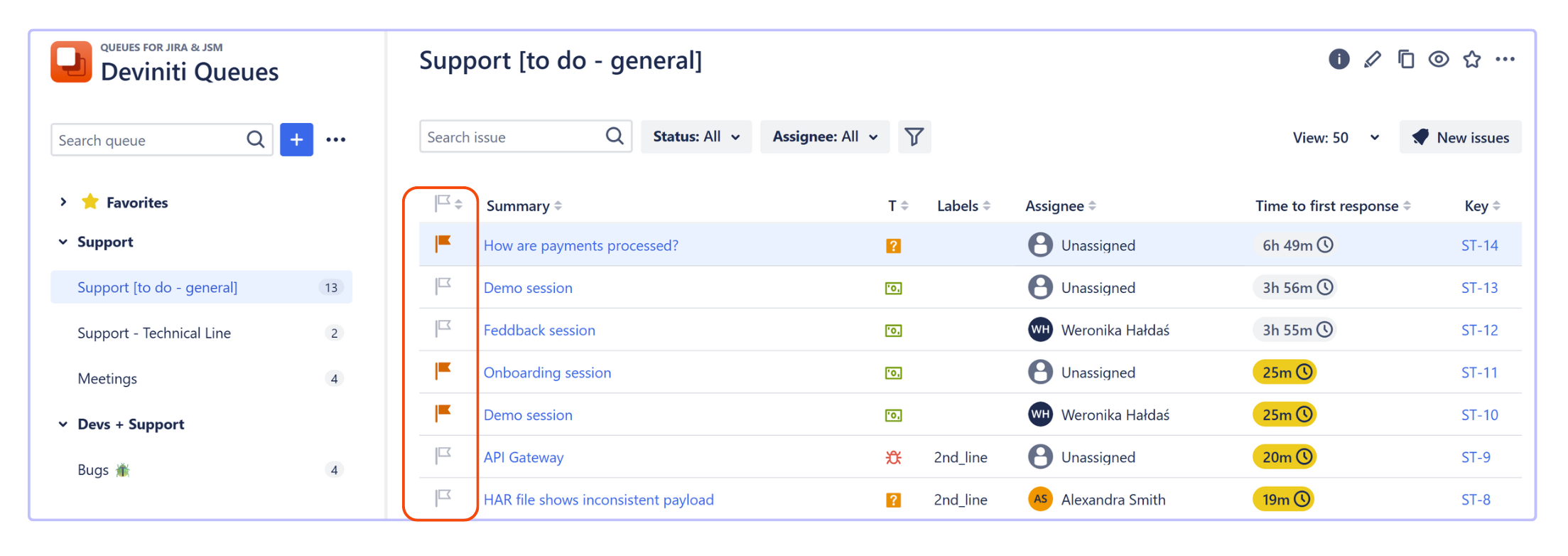The width and height of the screenshot is (1568, 556).
Task: Flag the Feddback session issue
Action: (x=443, y=328)
